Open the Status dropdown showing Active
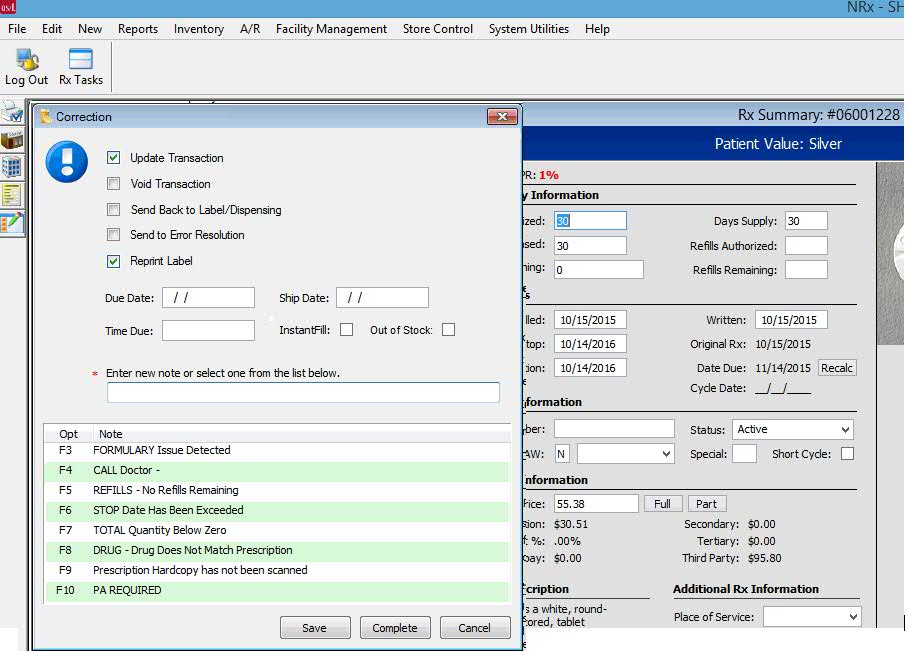Screen dimensions: 909x652 (792, 429)
